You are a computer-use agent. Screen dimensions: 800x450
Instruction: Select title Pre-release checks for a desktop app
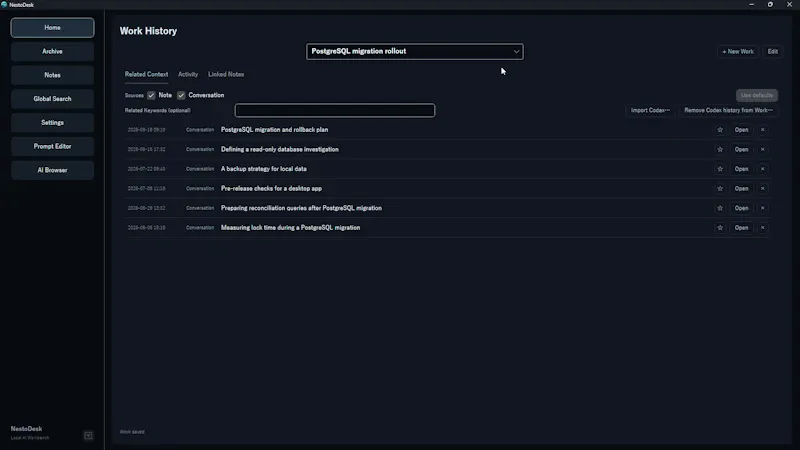coord(271,189)
